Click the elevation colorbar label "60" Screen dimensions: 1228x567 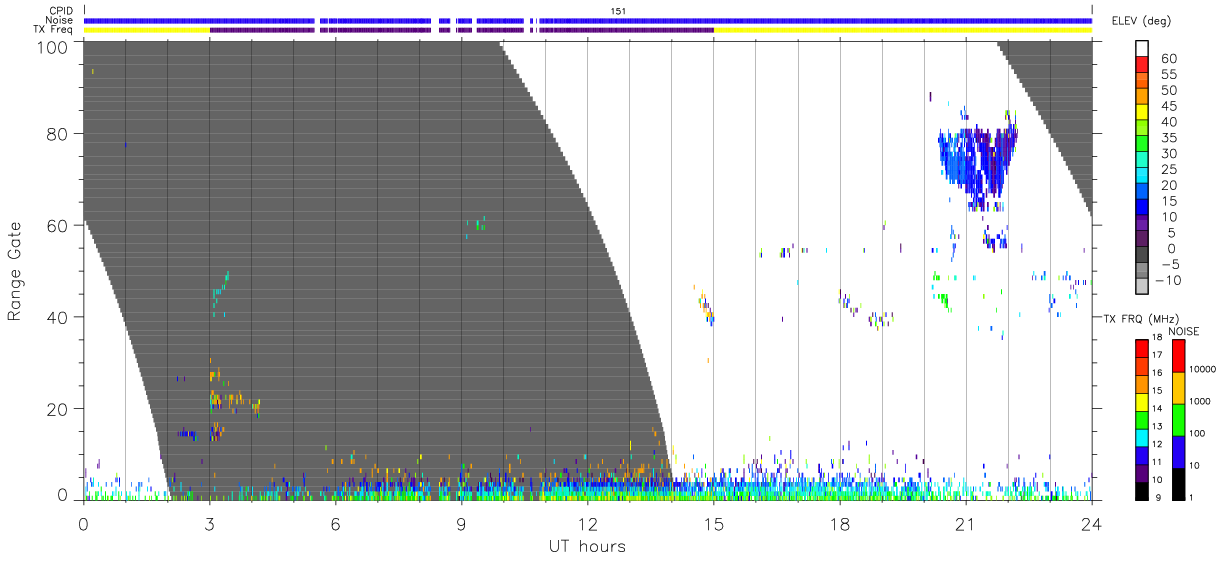[1168, 58]
